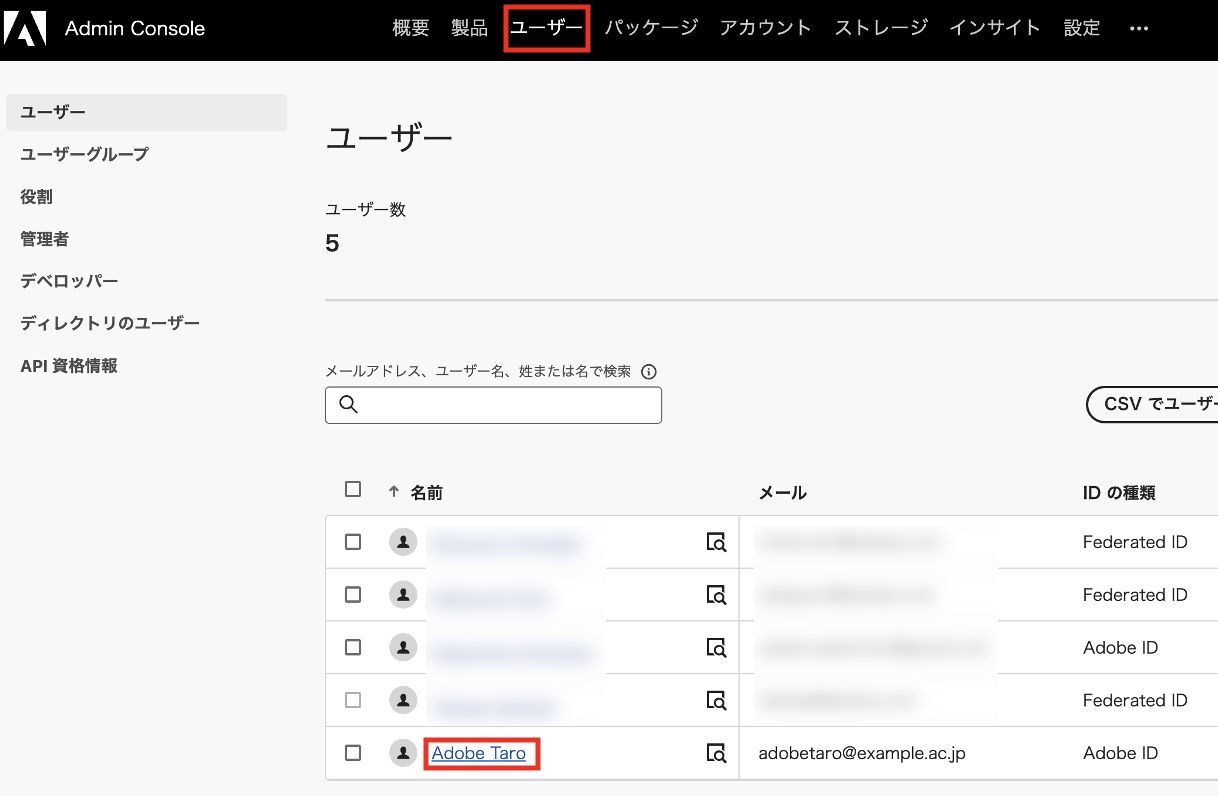The height and width of the screenshot is (796, 1218).
Task: Click the adobetaro@example.ac.jp email cell
Action: coord(862,753)
